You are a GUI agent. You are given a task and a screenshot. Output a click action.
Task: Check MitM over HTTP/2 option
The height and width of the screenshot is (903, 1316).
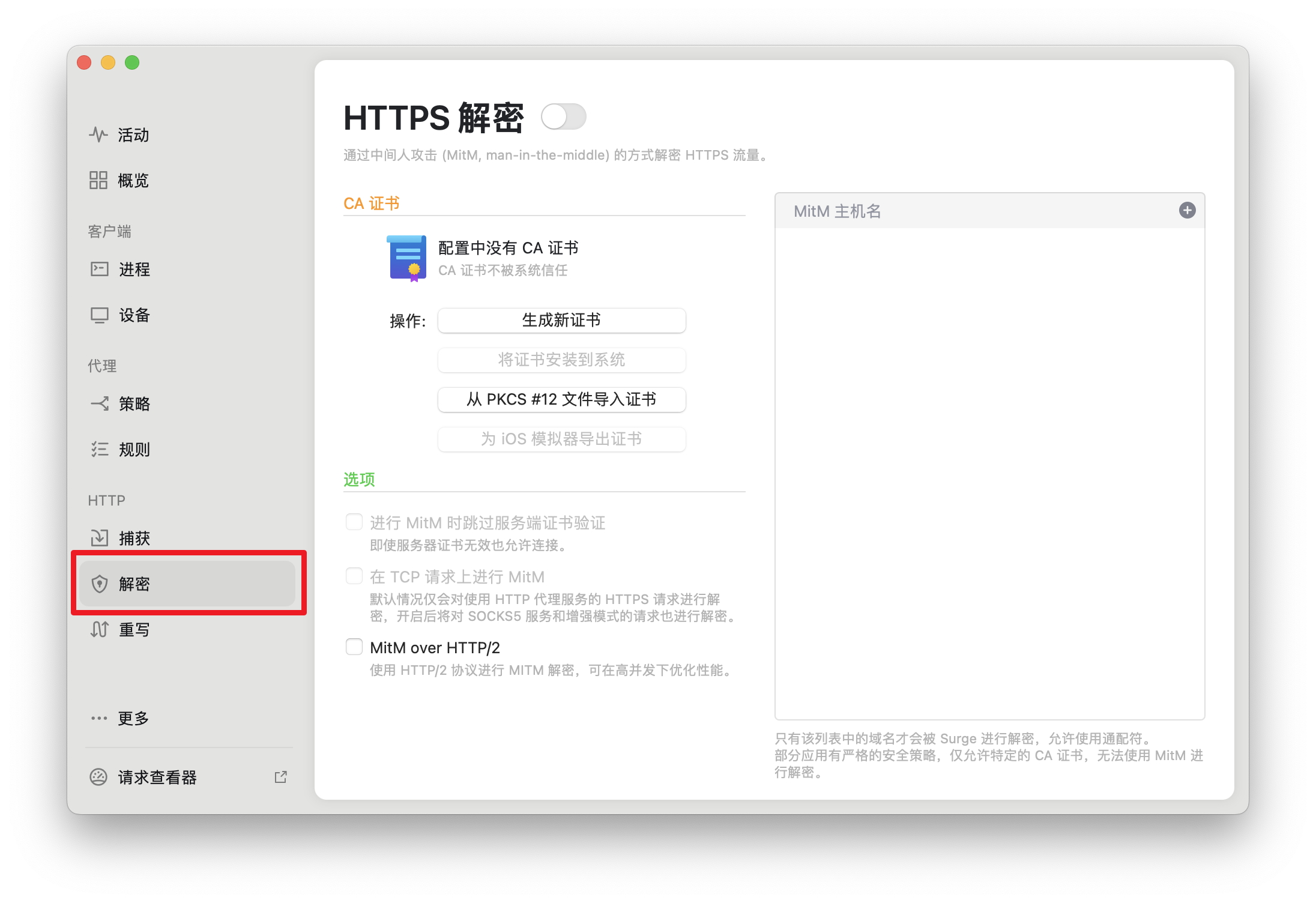pyautogui.click(x=354, y=647)
